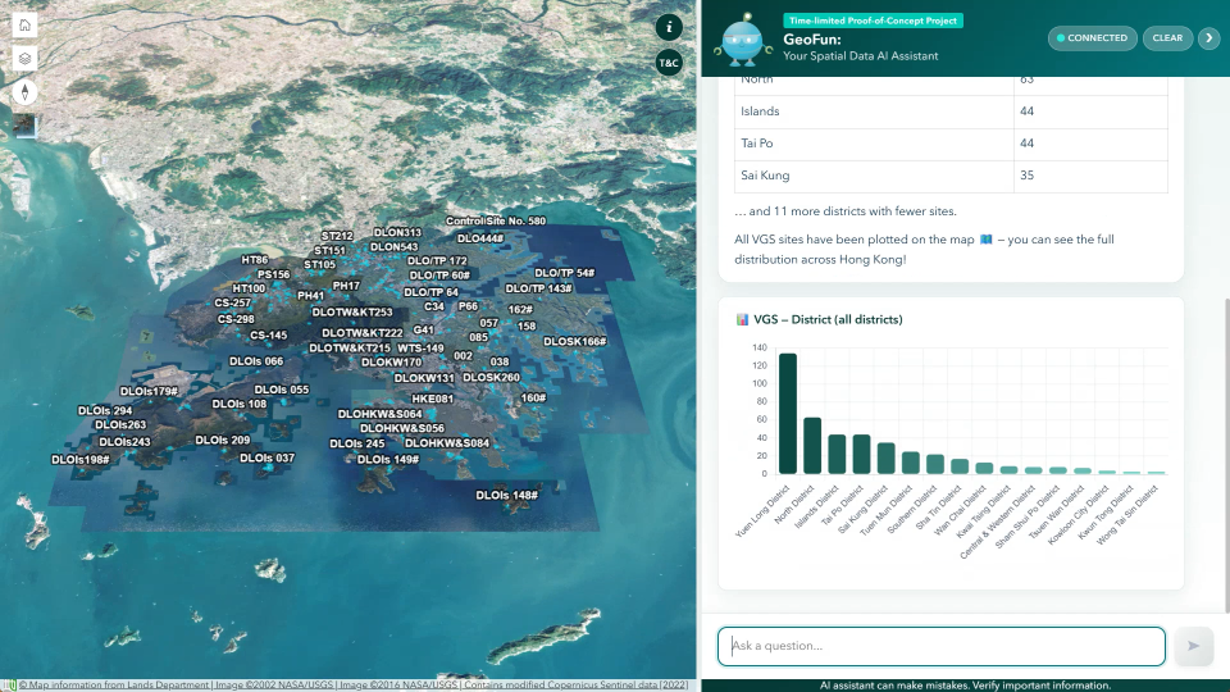Open the map layers icon
The image size is (1230, 692).
click(25, 59)
